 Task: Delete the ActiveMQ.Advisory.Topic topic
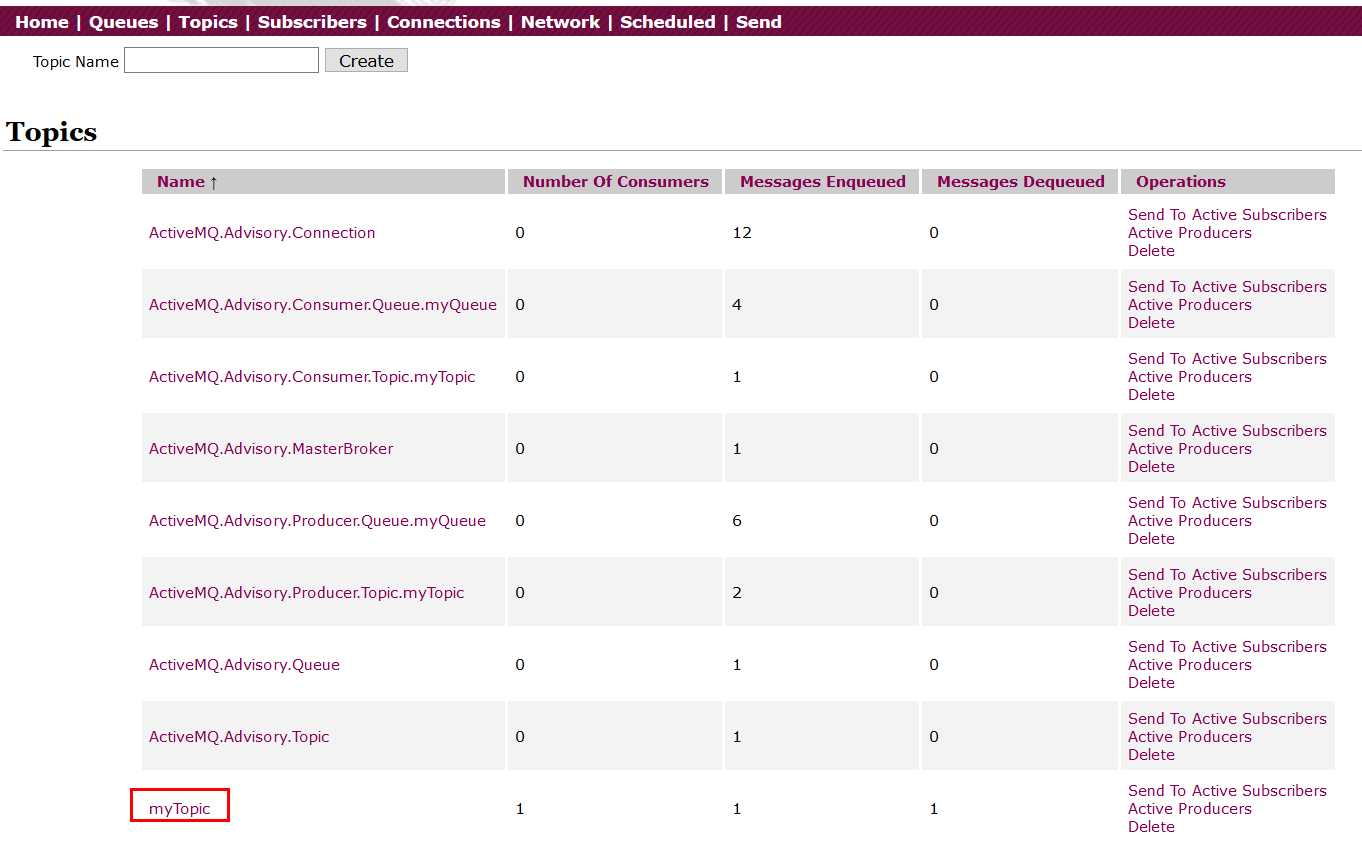[x=1151, y=755]
